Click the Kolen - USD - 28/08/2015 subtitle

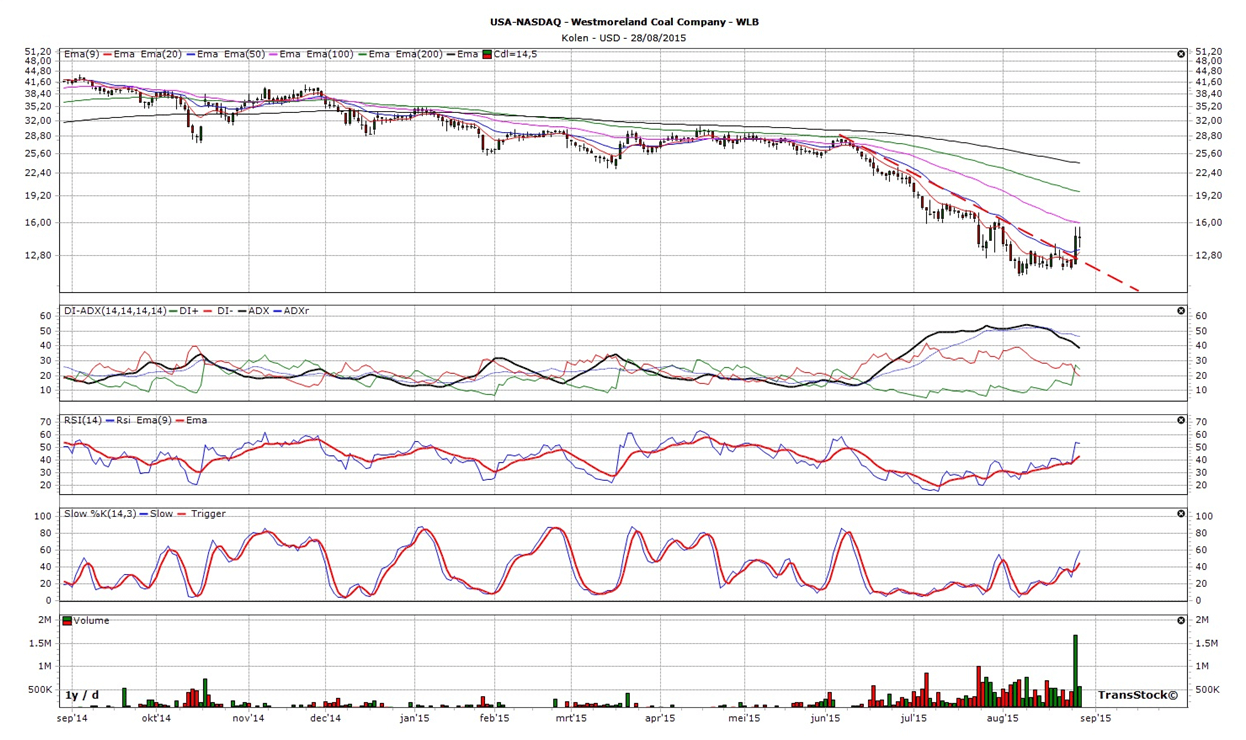pos(622,38)
